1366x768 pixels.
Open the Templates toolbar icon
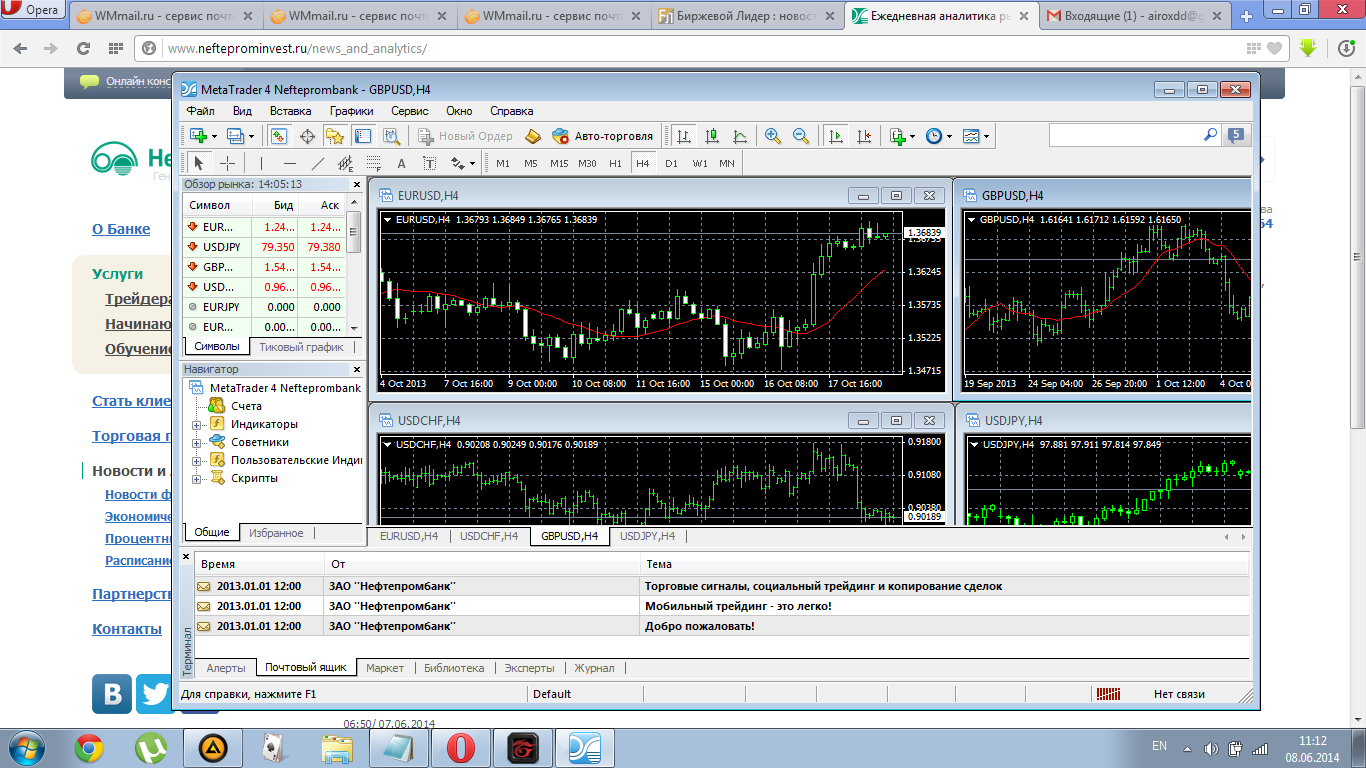[970, 136]
